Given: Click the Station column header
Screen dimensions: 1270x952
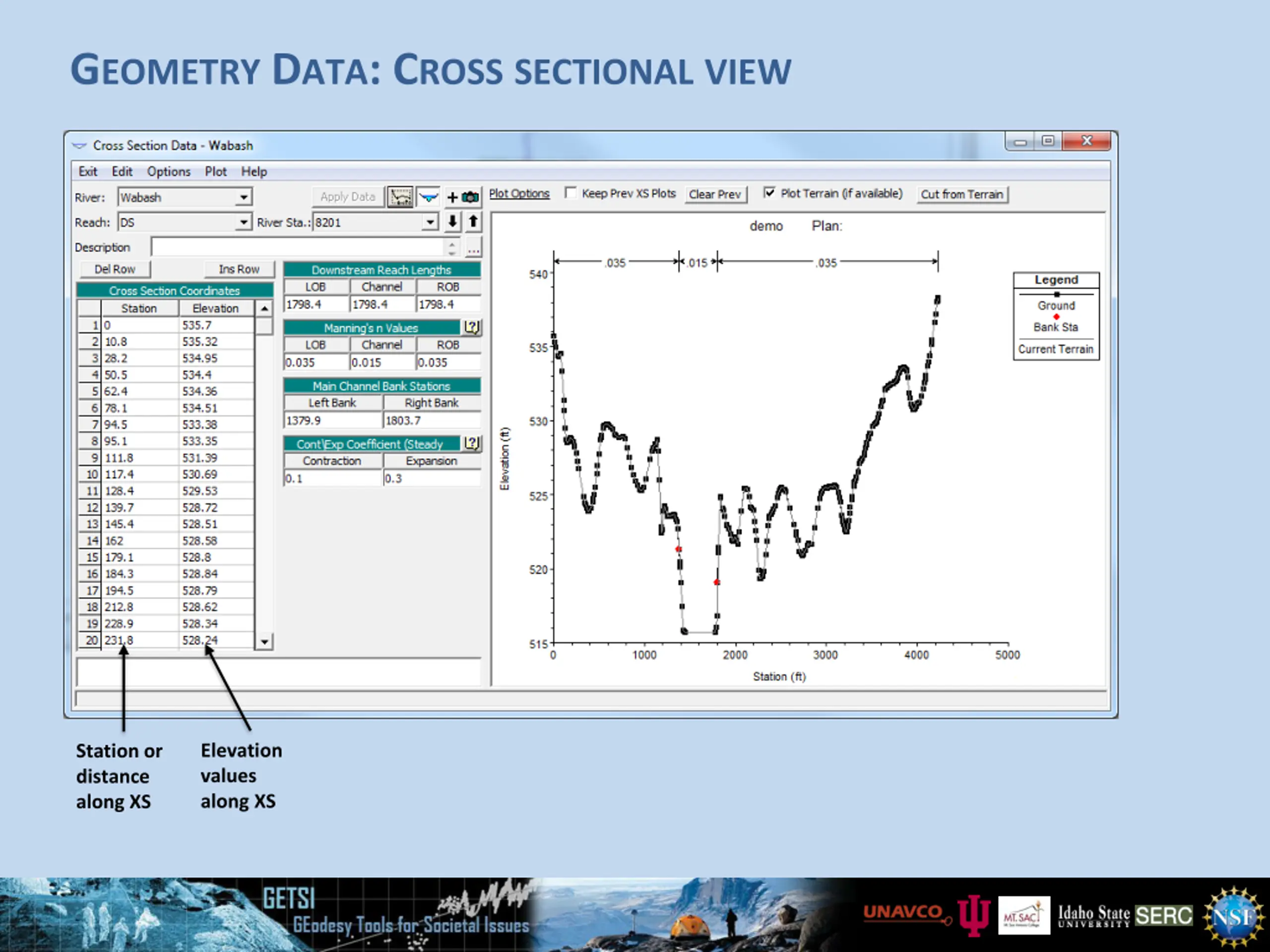Looking at the screenshot, I should pos(139,308).
